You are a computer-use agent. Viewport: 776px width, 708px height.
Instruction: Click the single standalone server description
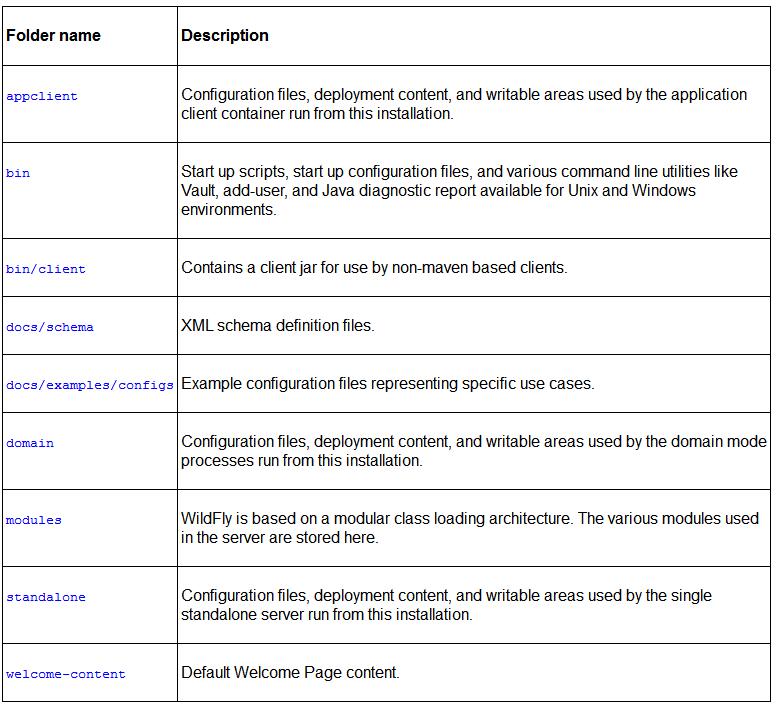[x=446, y=605]
